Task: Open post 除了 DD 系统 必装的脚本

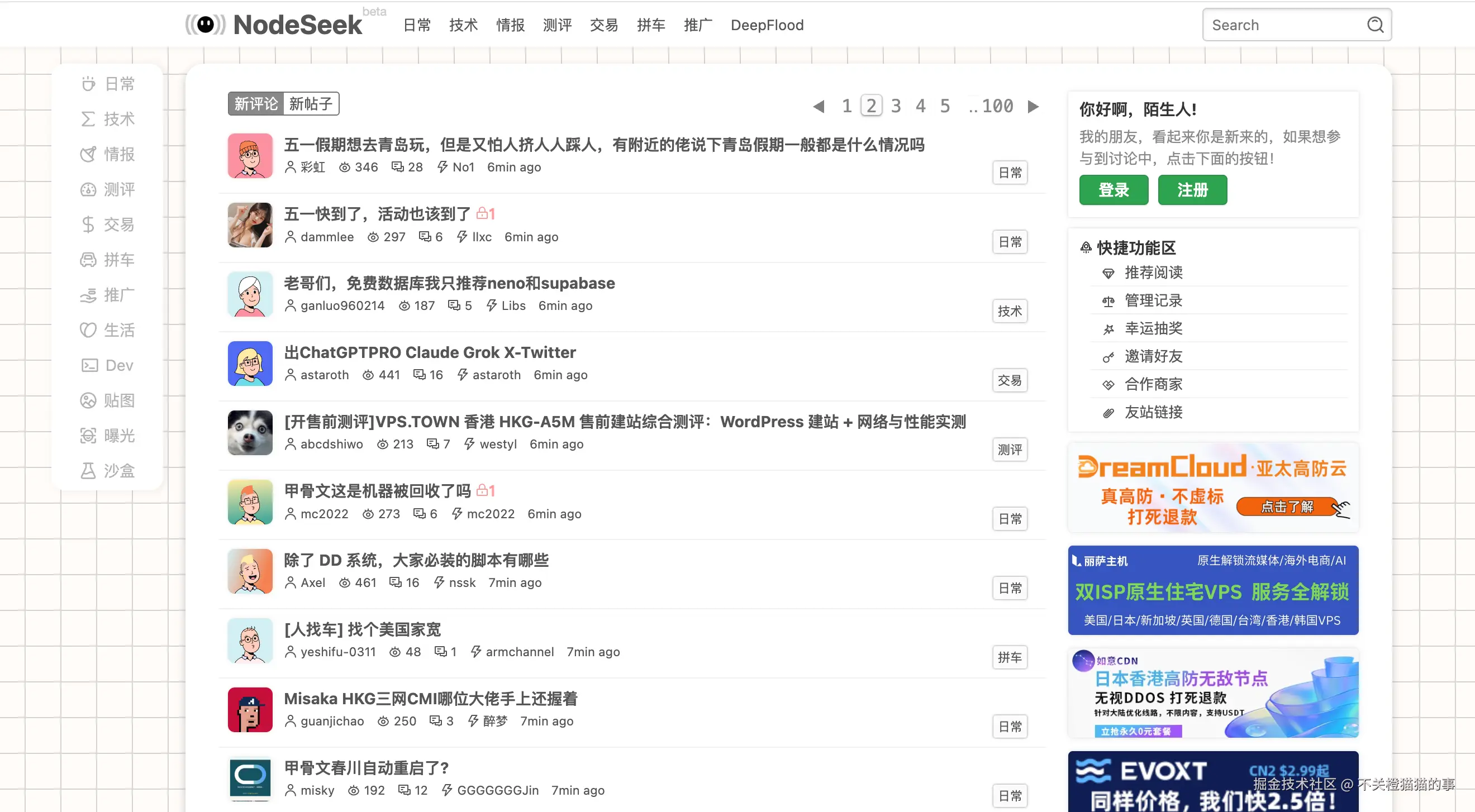Action: pos(416,560)
